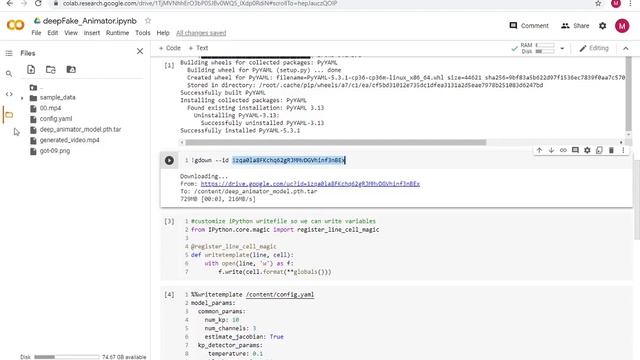Open Help menu
The height and width of the screenshot is (360, 640).
(x=163, y=33)
